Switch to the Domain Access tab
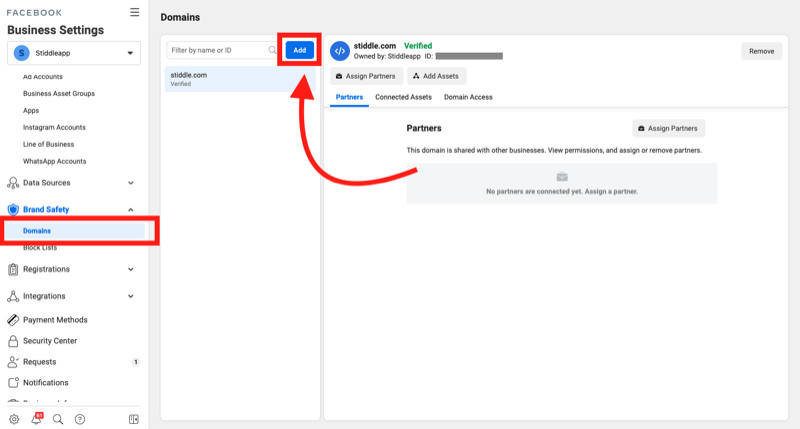The height and width of the screenshot is (429, 800). tap(468, 97)
